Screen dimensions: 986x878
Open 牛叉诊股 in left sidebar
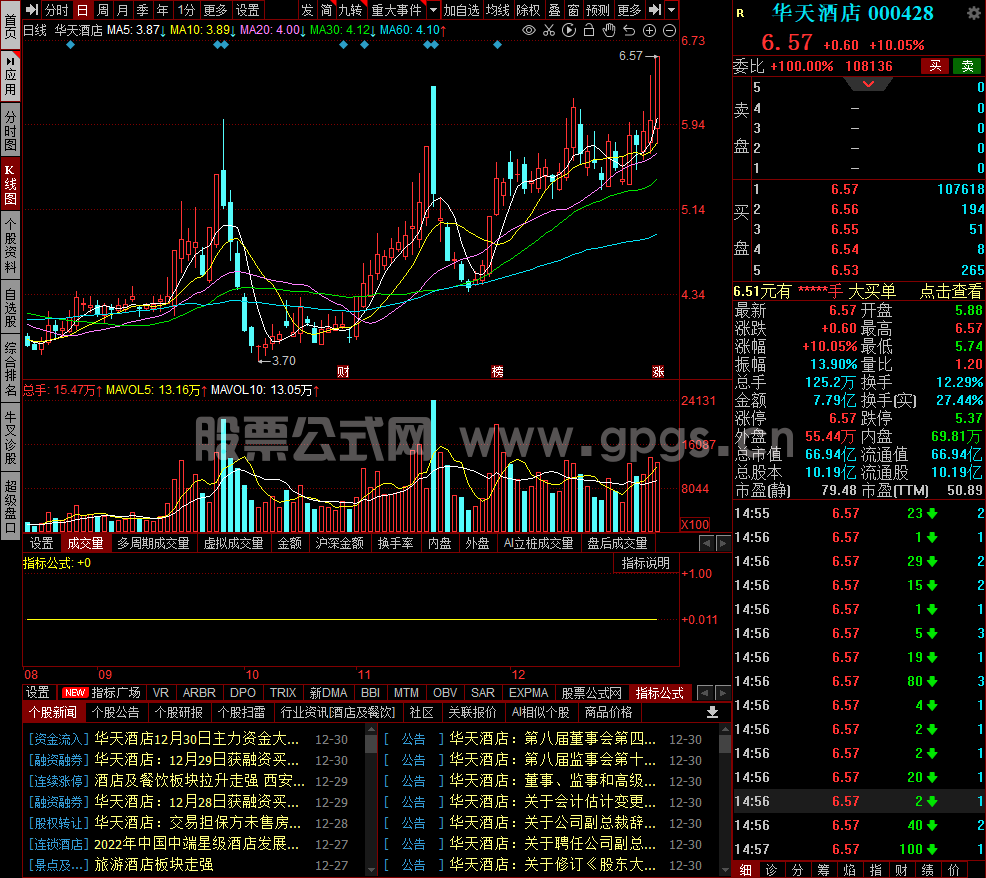coord(11,438)
